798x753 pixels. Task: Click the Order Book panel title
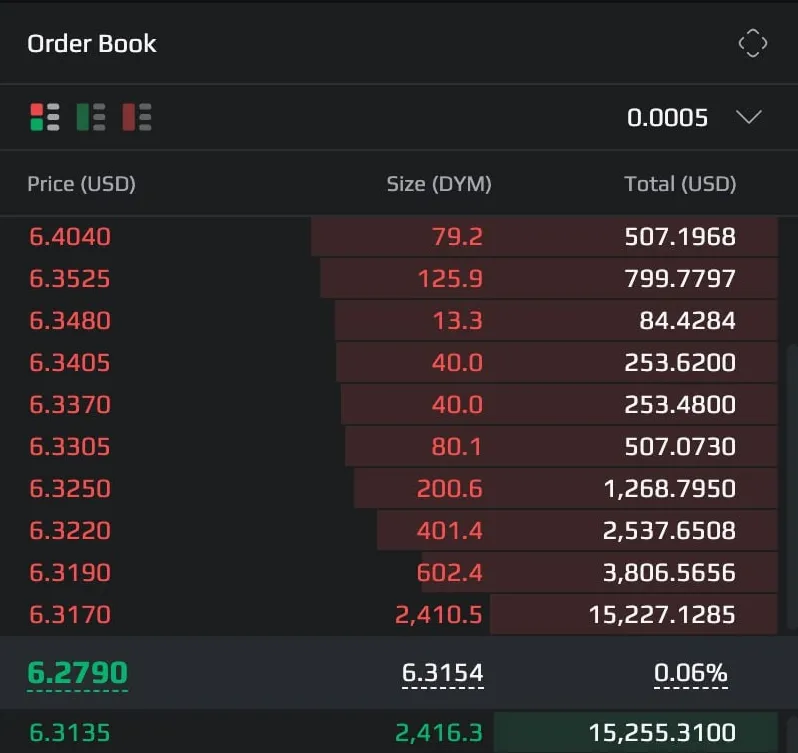[x=92, y=44]
